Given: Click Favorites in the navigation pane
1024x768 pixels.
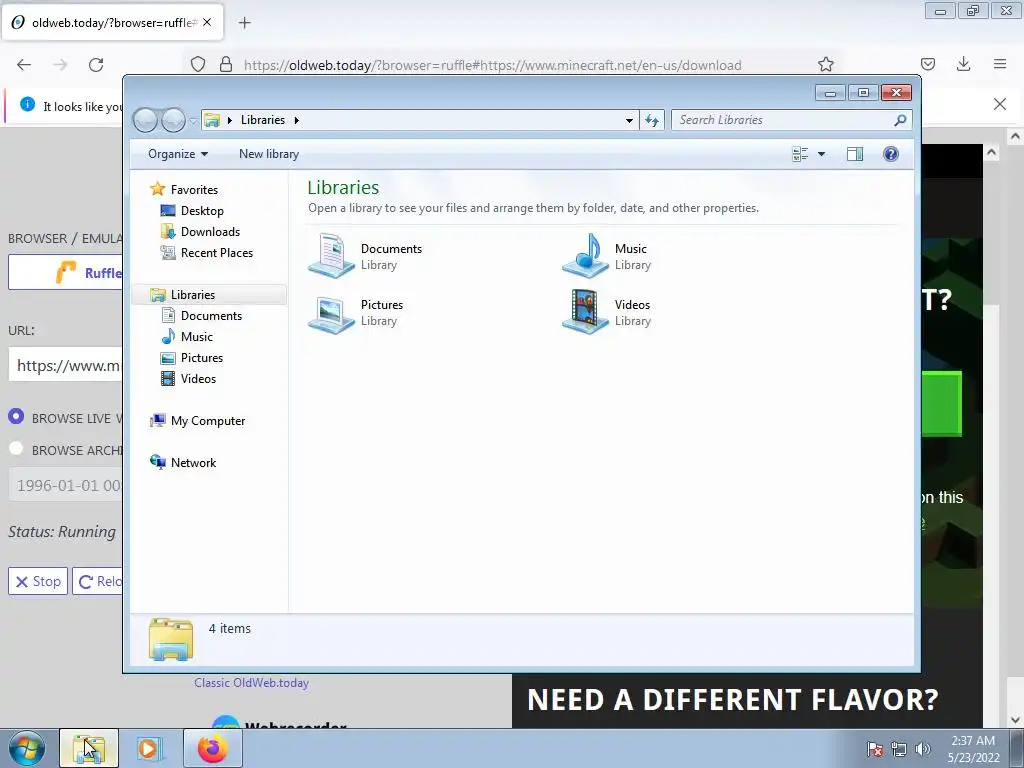Looking at the screenshot, I should [194, 189].
